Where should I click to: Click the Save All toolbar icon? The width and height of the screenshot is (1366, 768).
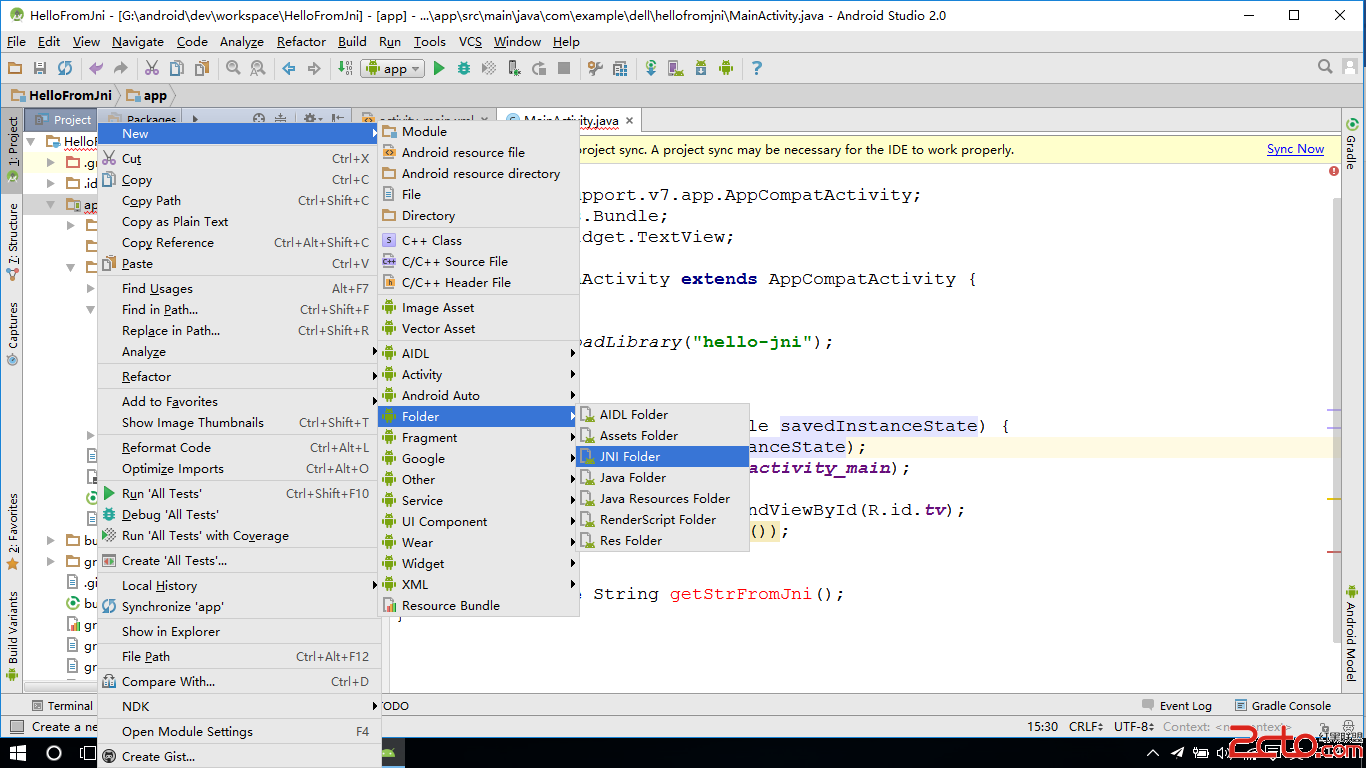pos(40,68)
